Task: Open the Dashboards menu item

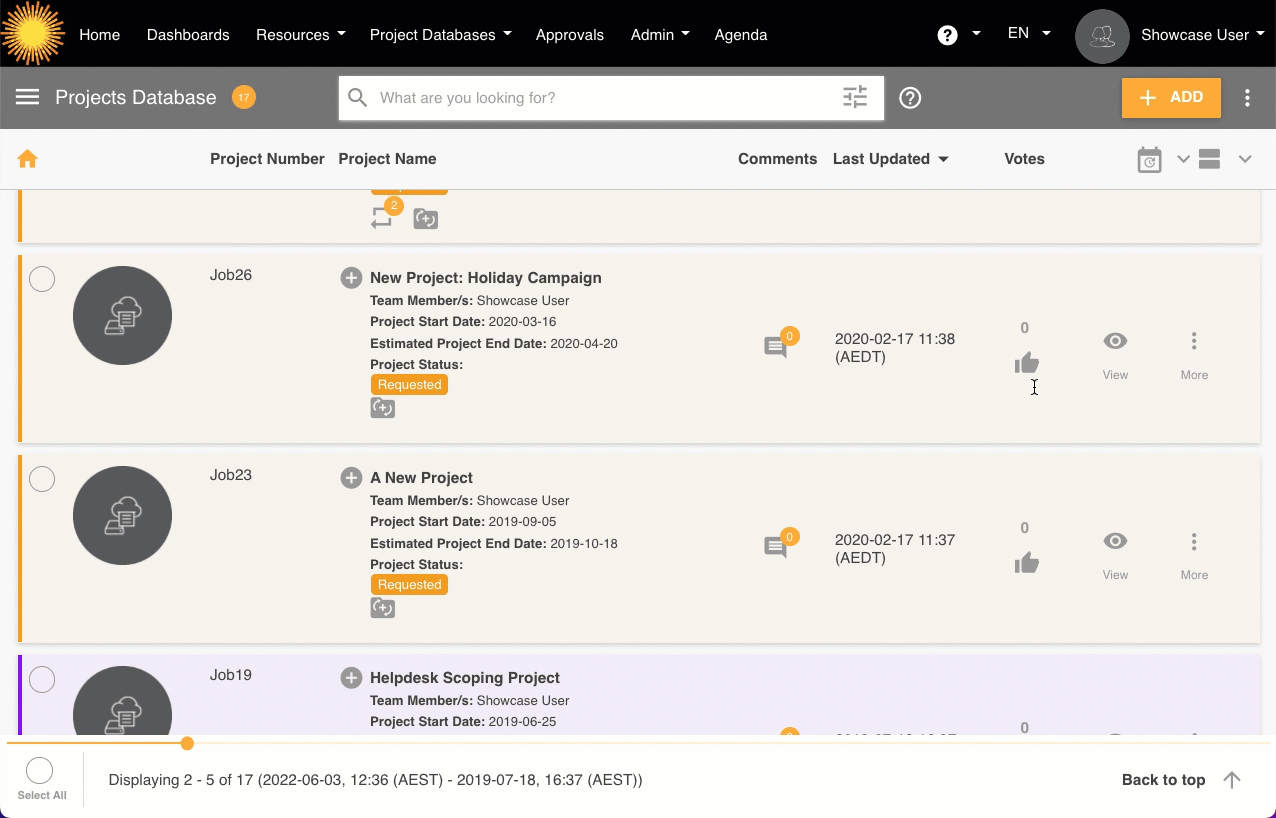Action: [188, 34]
